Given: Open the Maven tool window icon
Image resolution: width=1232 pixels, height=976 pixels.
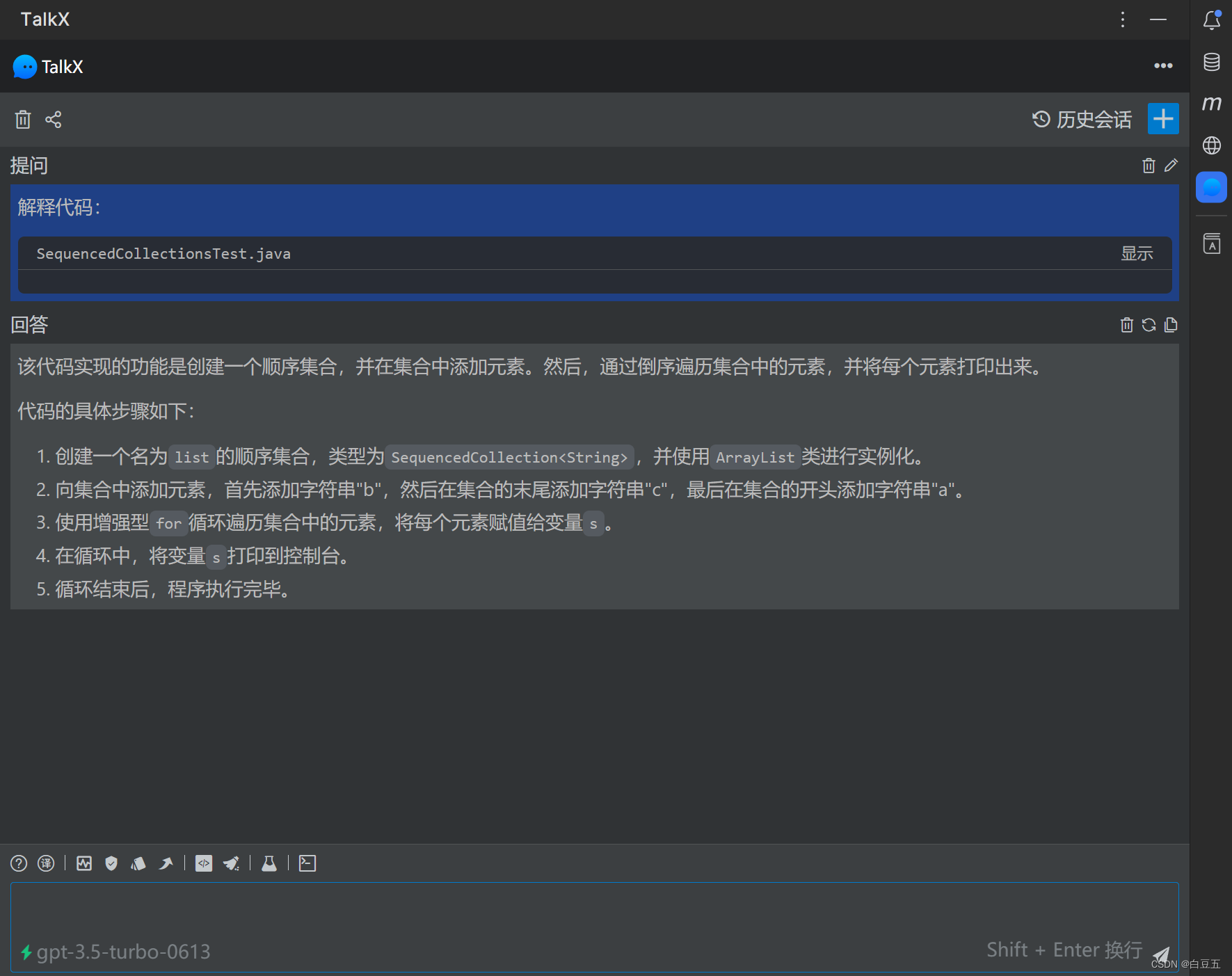Looking at the screenshot, I should tap(1212, 104).
